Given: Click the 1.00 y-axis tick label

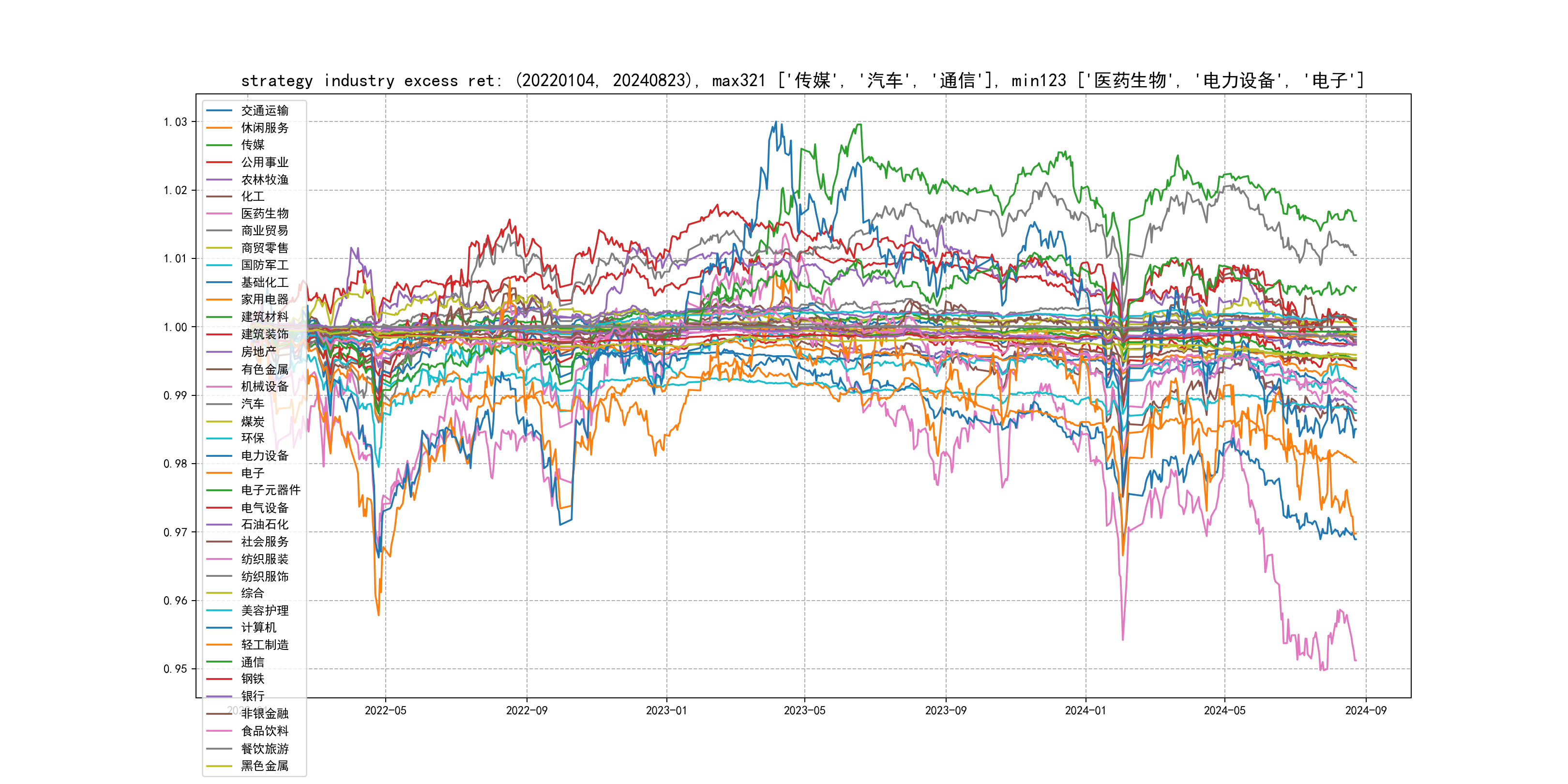Looking at the screenshot, I should (175, 328).
